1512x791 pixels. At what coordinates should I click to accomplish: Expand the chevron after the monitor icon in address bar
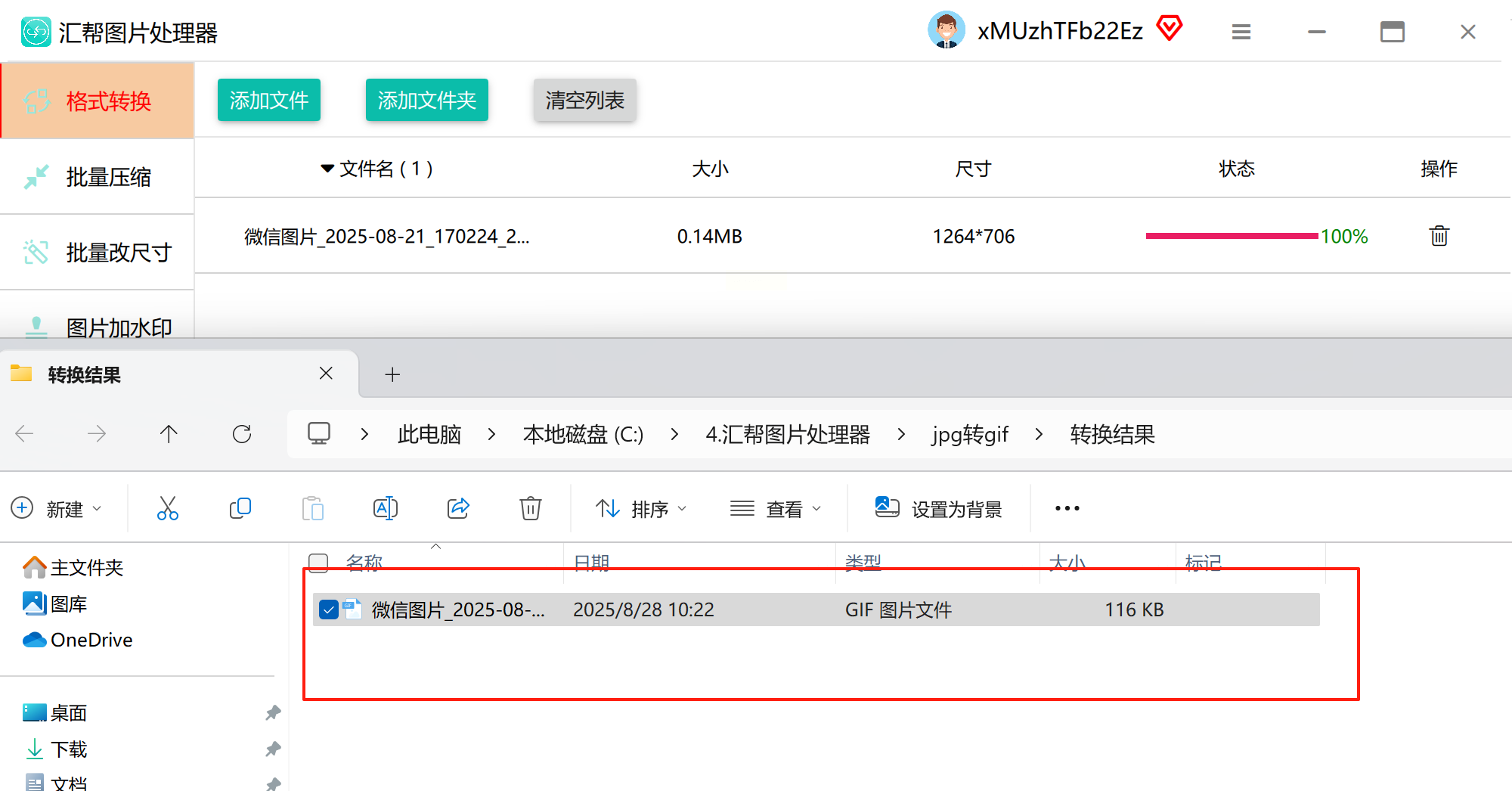coord(364,434)
